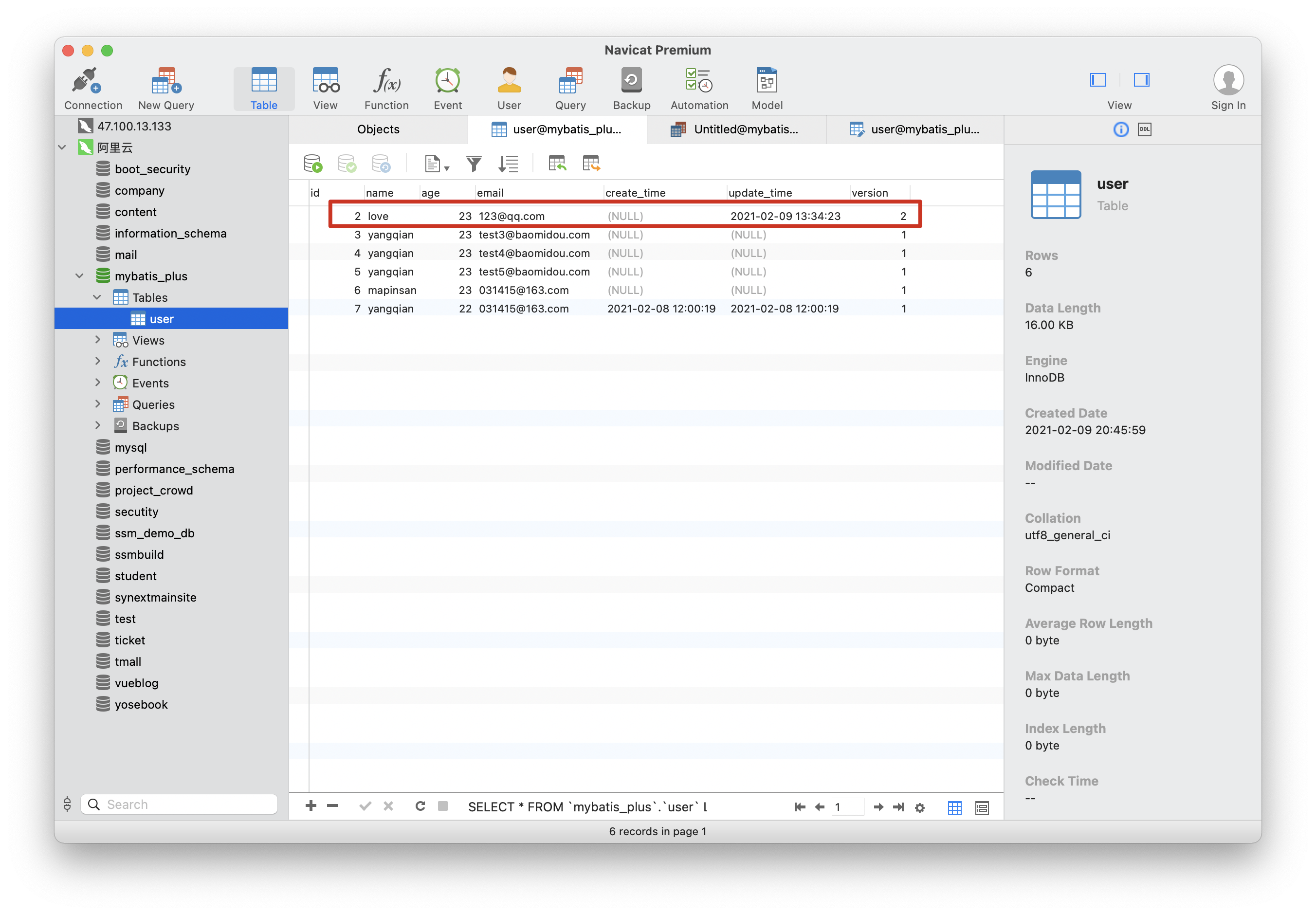Click the Begin Transaction database icon

(313, 164)
